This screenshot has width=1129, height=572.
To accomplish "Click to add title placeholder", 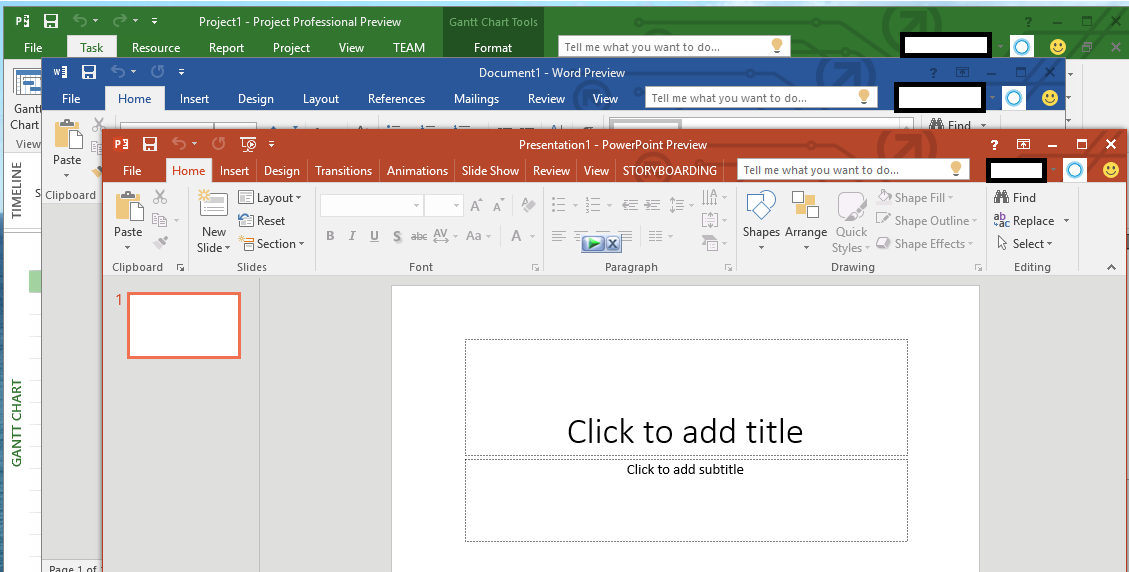I will (685, 398).
